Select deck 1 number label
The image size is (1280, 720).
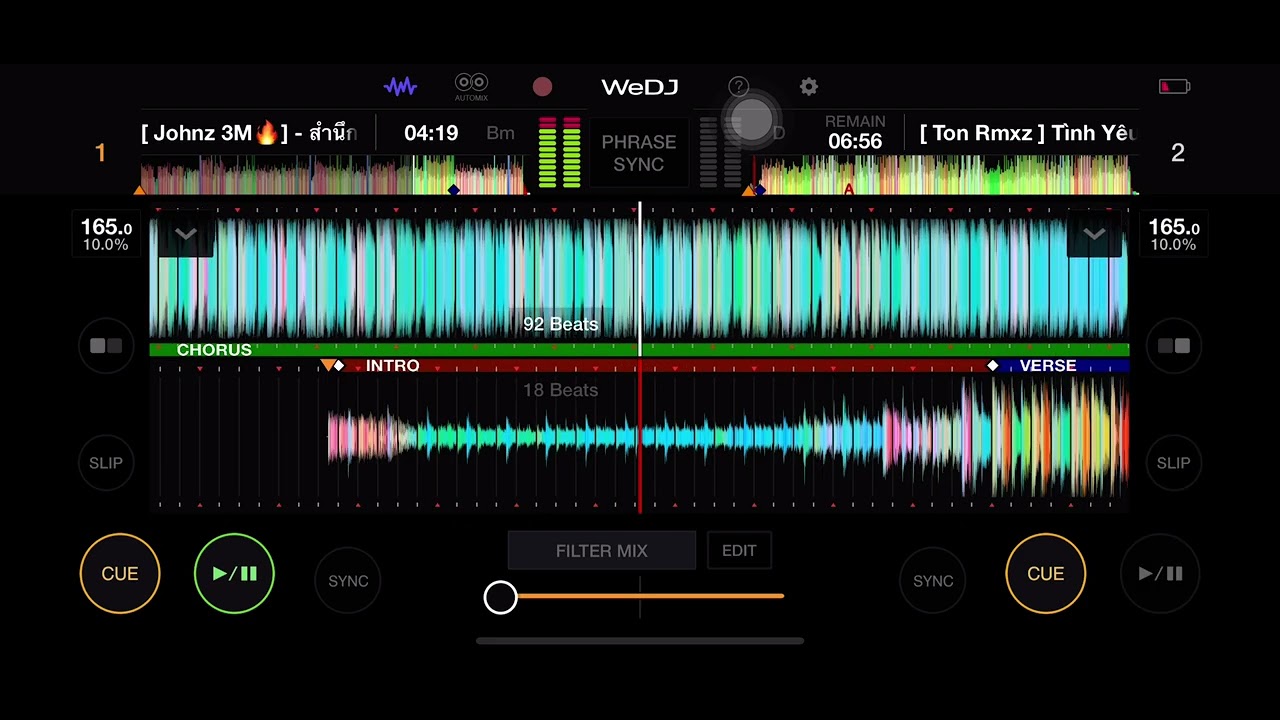(100, 152)
